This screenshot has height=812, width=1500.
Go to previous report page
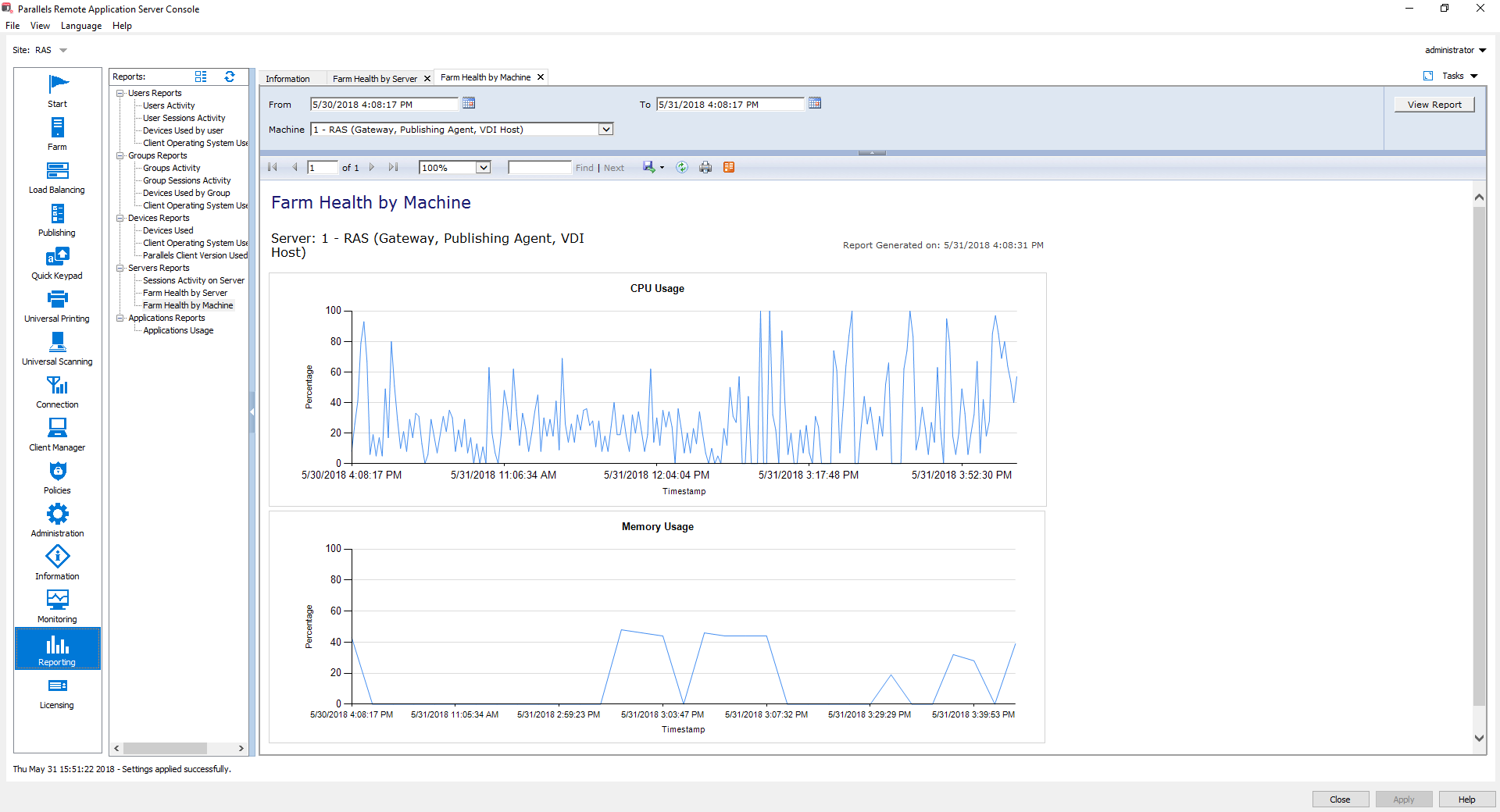(x=295, y=167)
